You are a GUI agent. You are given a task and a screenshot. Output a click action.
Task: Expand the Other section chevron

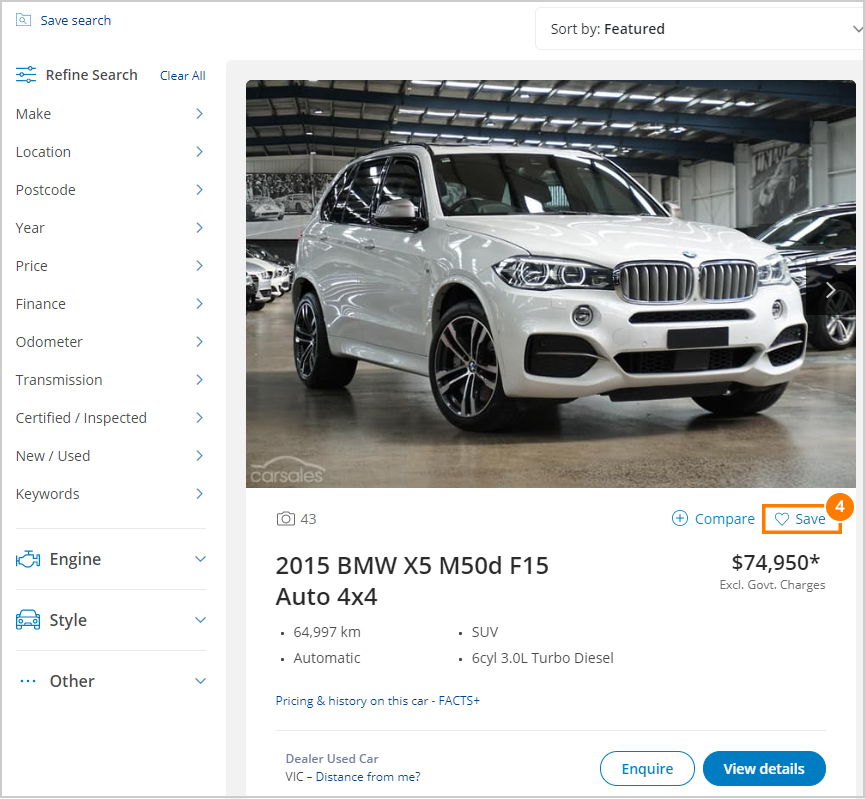pos(200,681)
